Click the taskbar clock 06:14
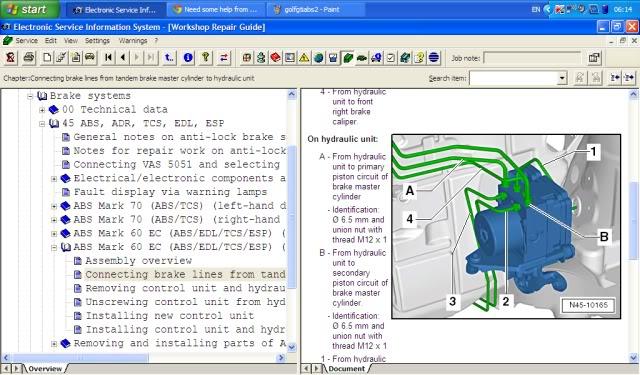Image resolution: width=640 pixels, height=375 pixels. click(x=623, y=9)
